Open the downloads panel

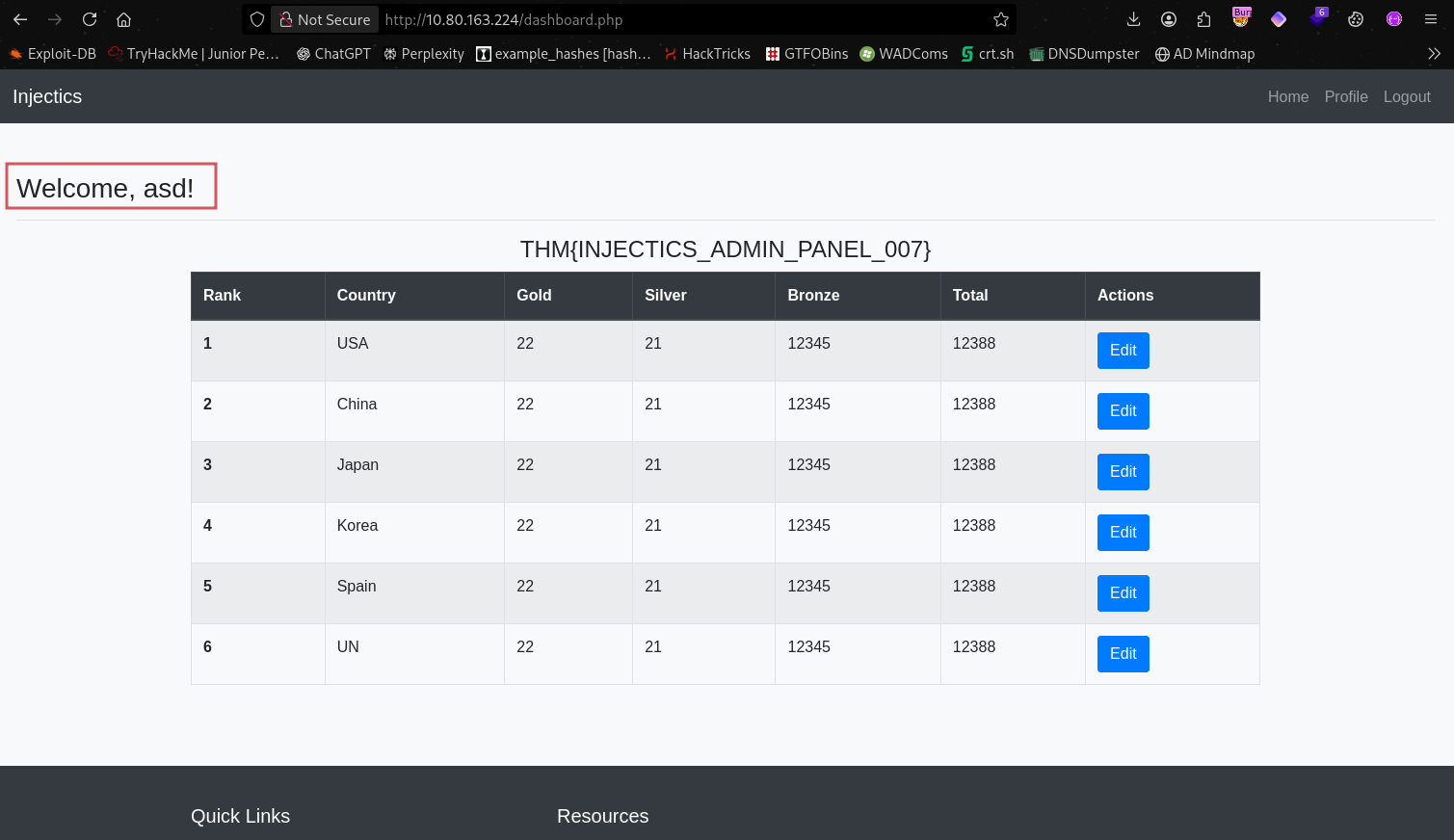(1133, 19)
